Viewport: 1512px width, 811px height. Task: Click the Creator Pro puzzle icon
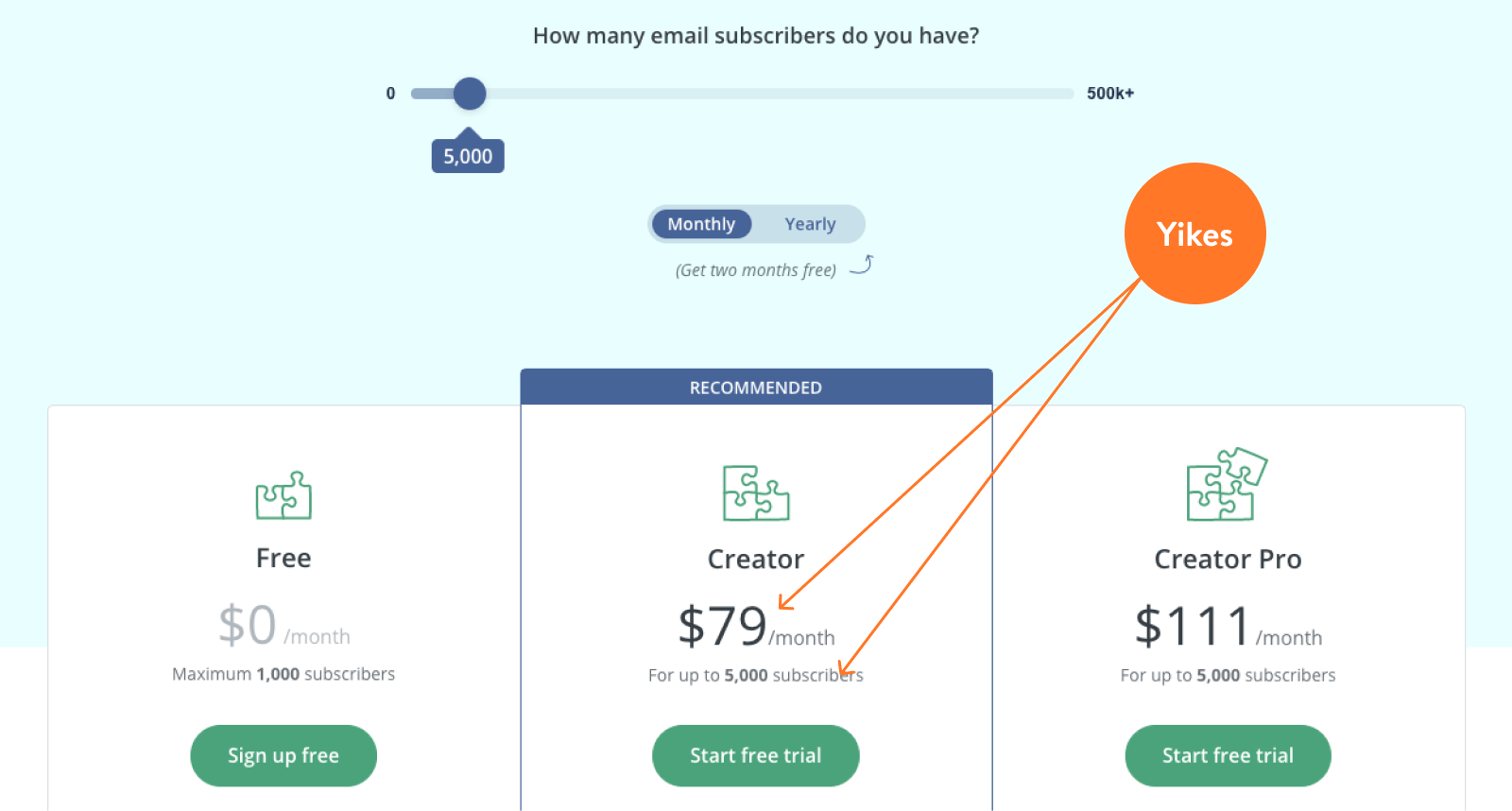tap(1227, 484)
